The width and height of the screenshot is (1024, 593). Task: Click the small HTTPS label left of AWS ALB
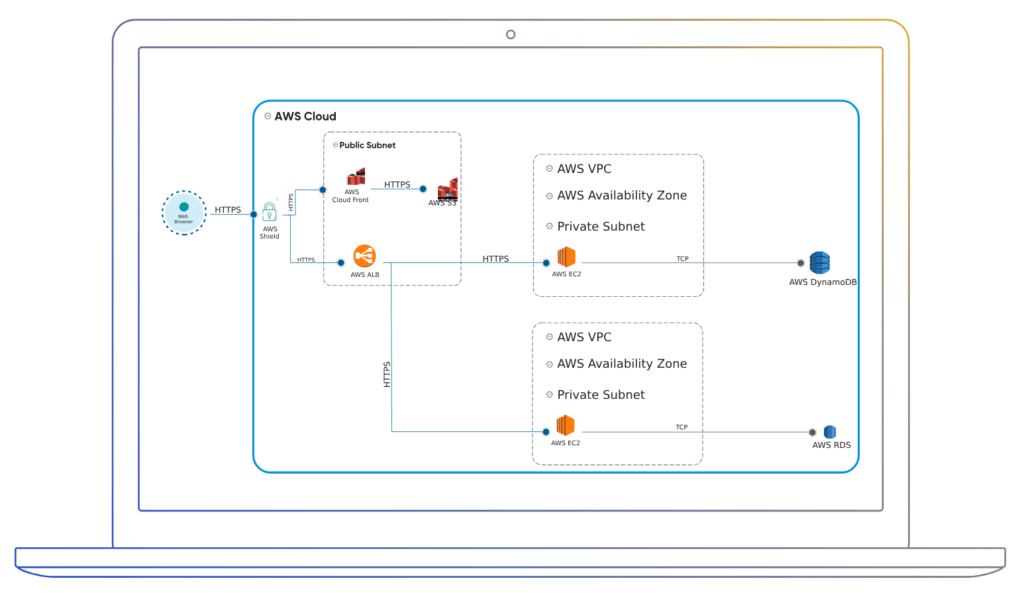point(306,259)
